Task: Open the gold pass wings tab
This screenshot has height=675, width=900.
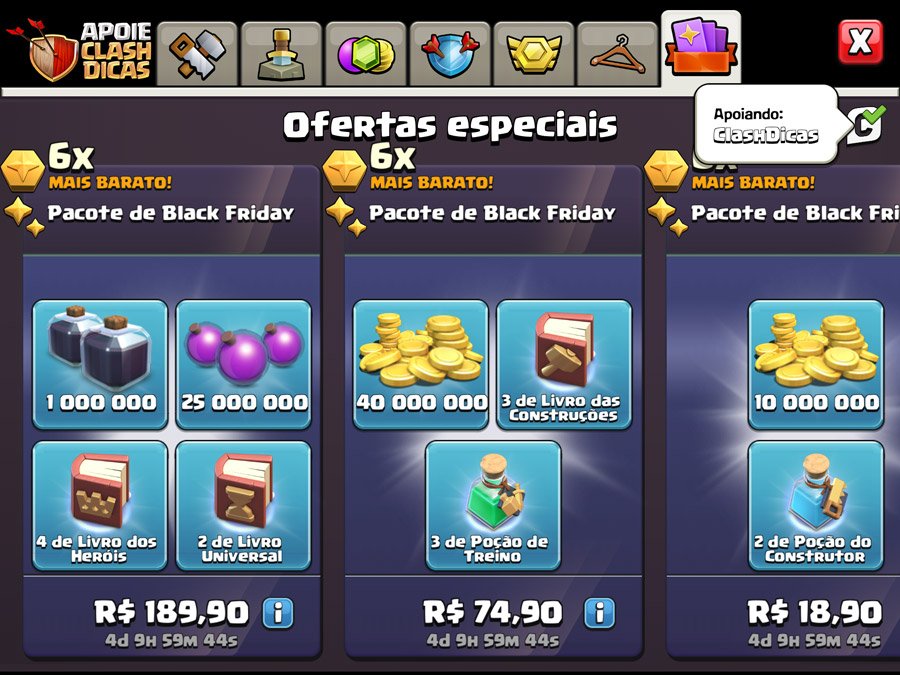Action: [534, 55]
